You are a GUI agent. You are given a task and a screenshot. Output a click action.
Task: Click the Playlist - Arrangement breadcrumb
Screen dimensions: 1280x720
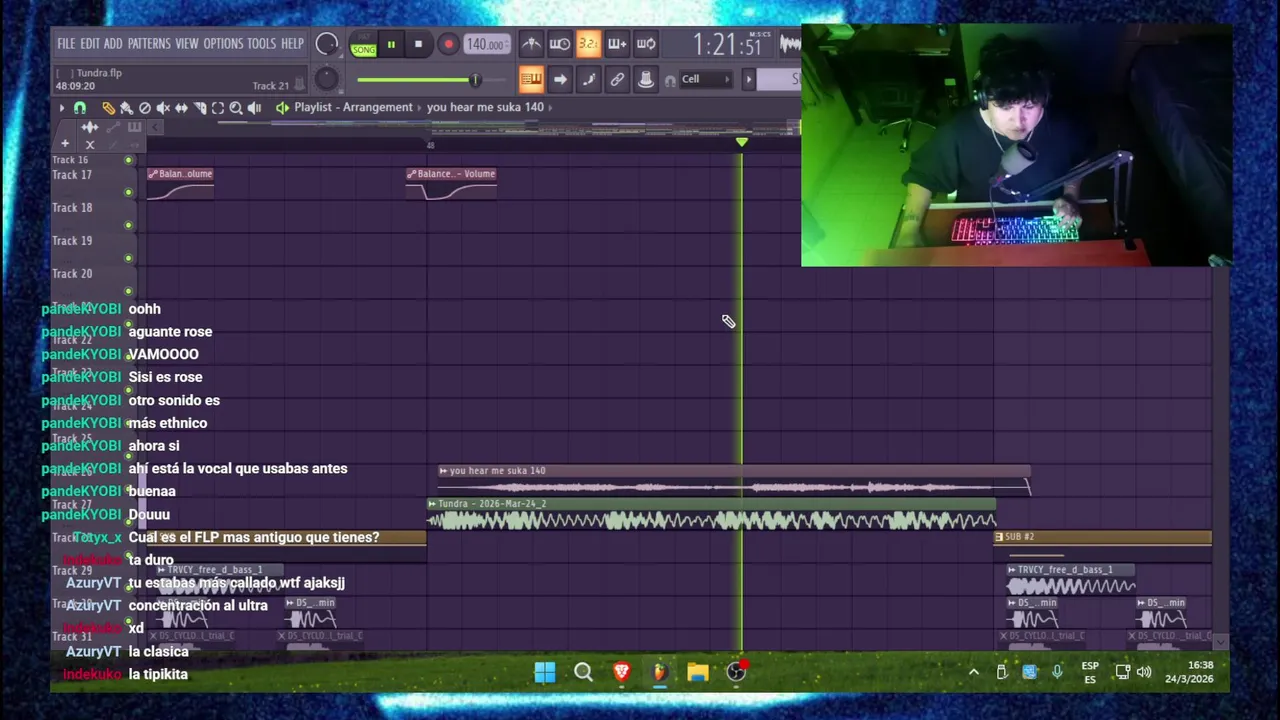click(x=353, y=107)
